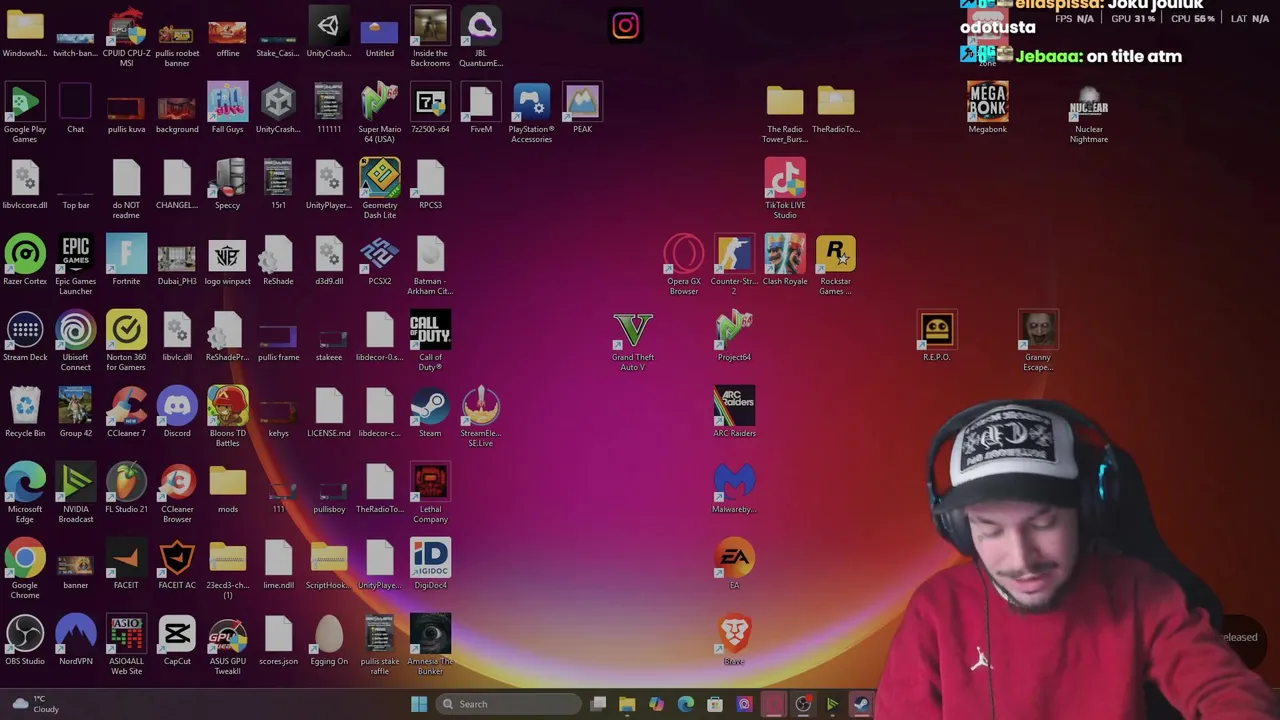
Task: Open PlayStation Accessories shortcut
Action: pos(531,113)
